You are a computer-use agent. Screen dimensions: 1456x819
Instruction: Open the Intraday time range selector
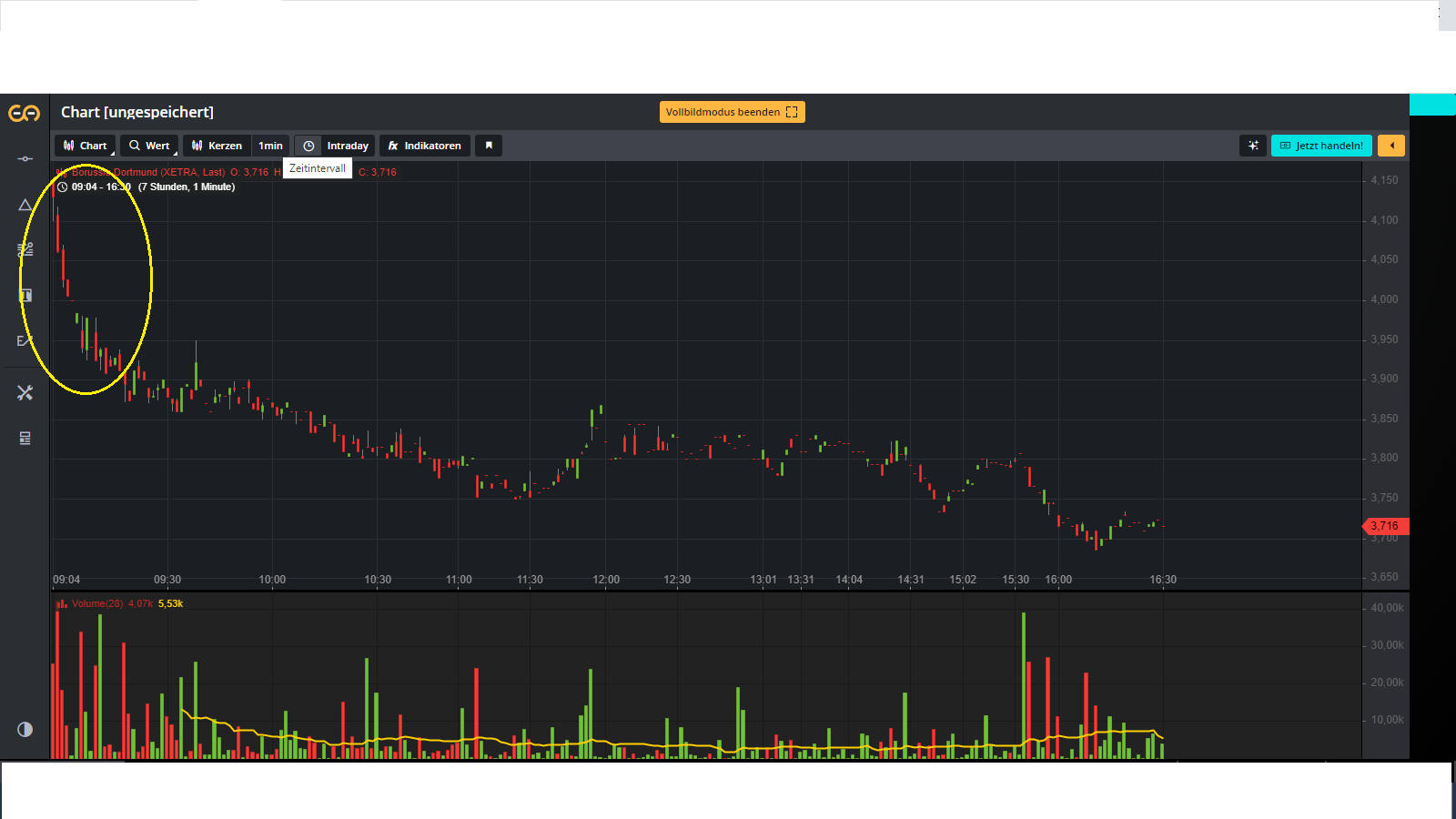tap(348, 146)
